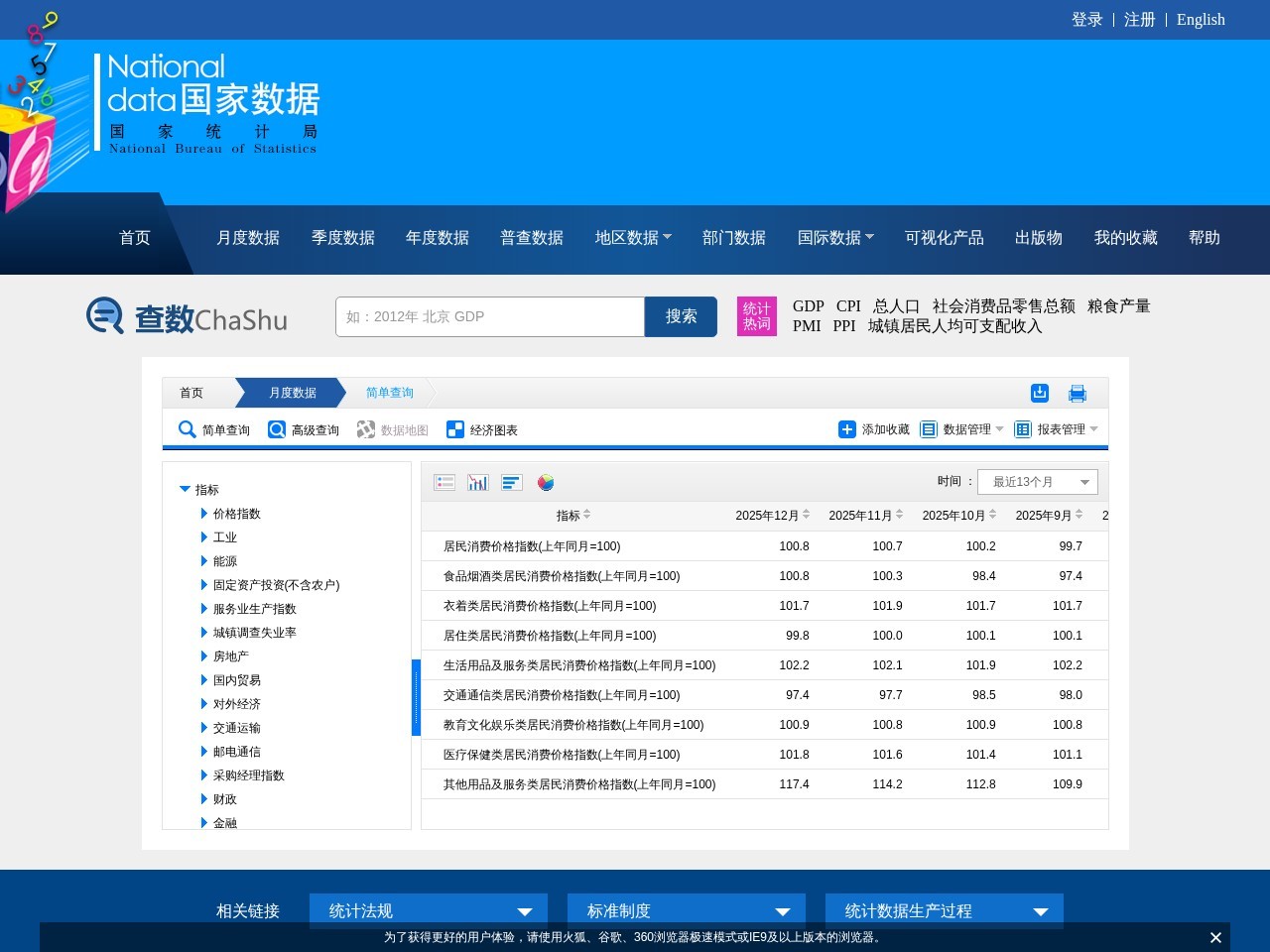Viewport: 1270px width, 952px height.
Task: Open the 时间 range dropdown
Action: coord(1038,482)
